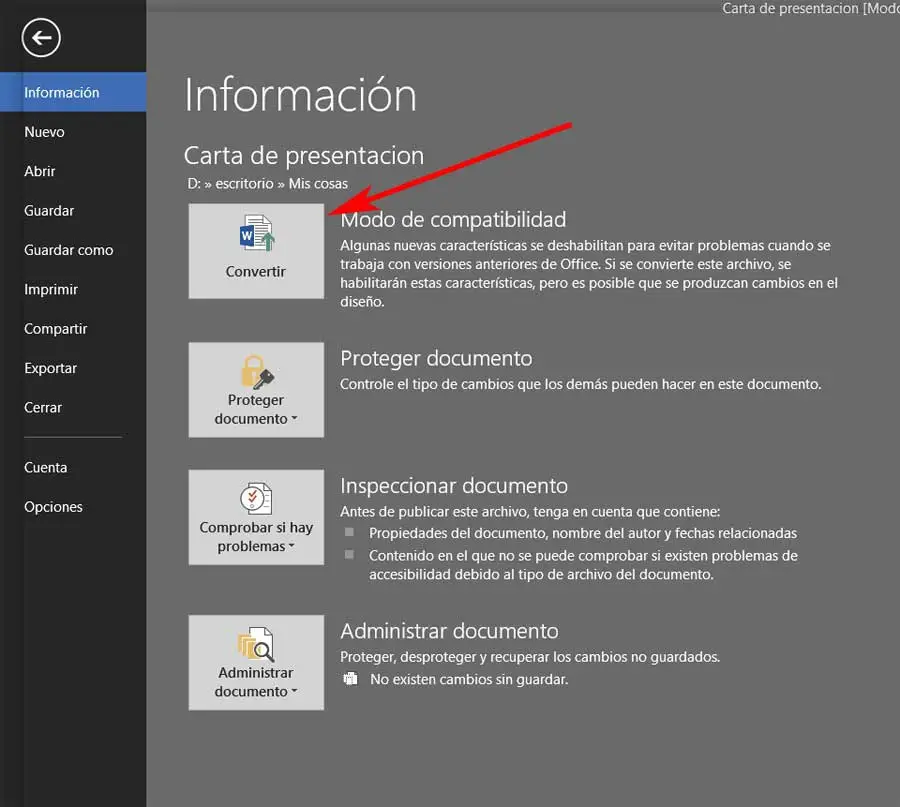
Task: Click the 'Inspeccionar documento' heading
Action: click(454, 486)
